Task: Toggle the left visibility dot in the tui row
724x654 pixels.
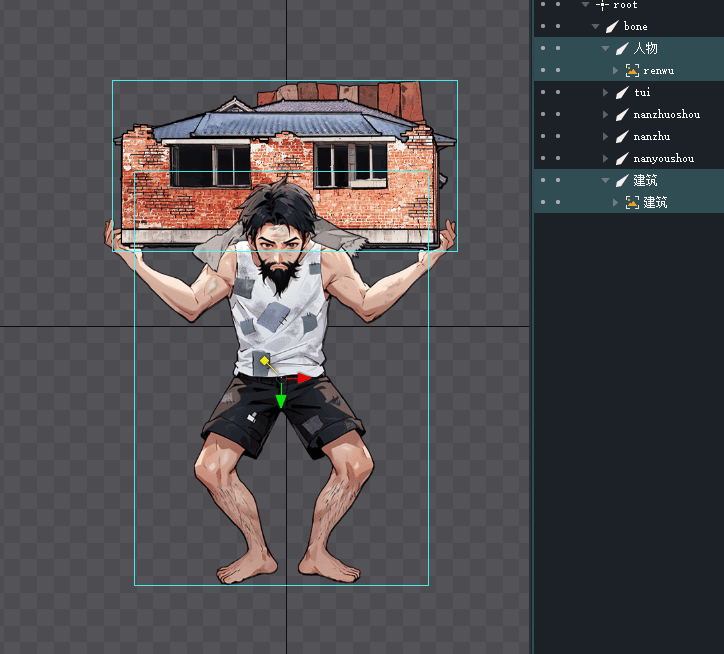Action: [542, 92]
